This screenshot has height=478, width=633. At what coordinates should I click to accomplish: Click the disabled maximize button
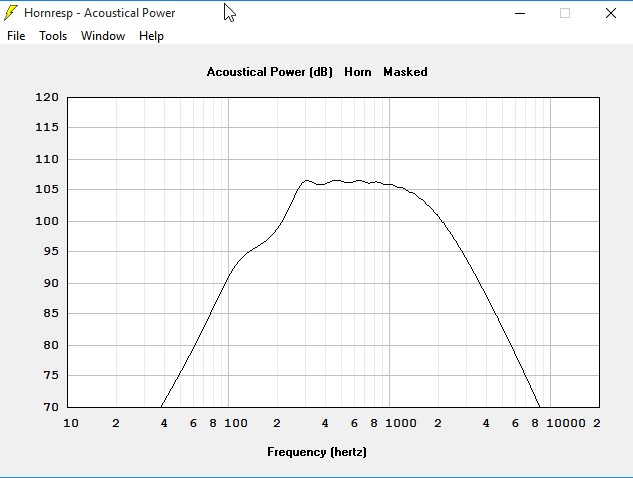(x=565, y=13)
